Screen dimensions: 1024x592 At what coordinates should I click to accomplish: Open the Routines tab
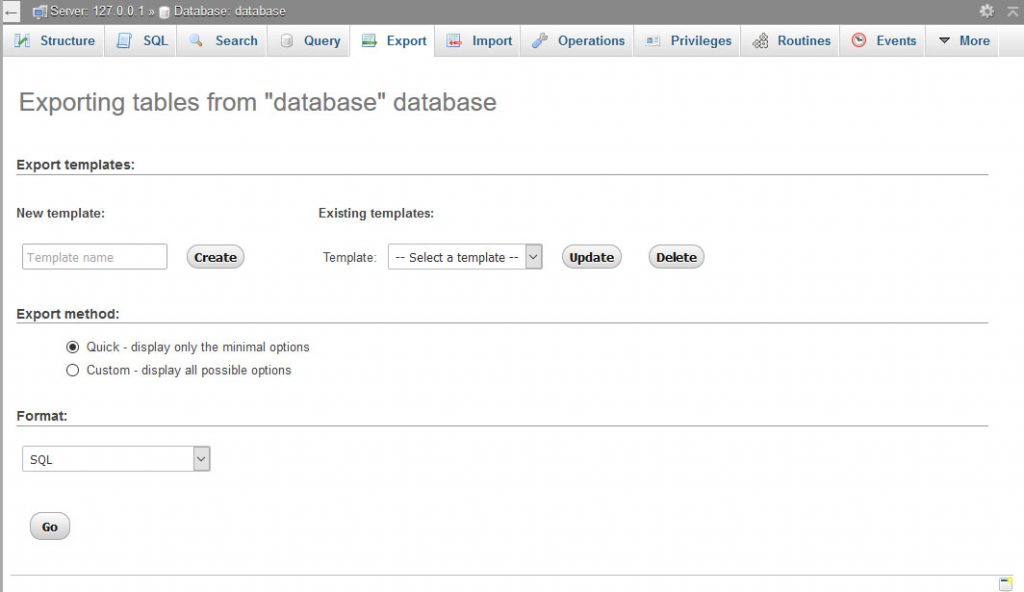[x=801, y=40]
